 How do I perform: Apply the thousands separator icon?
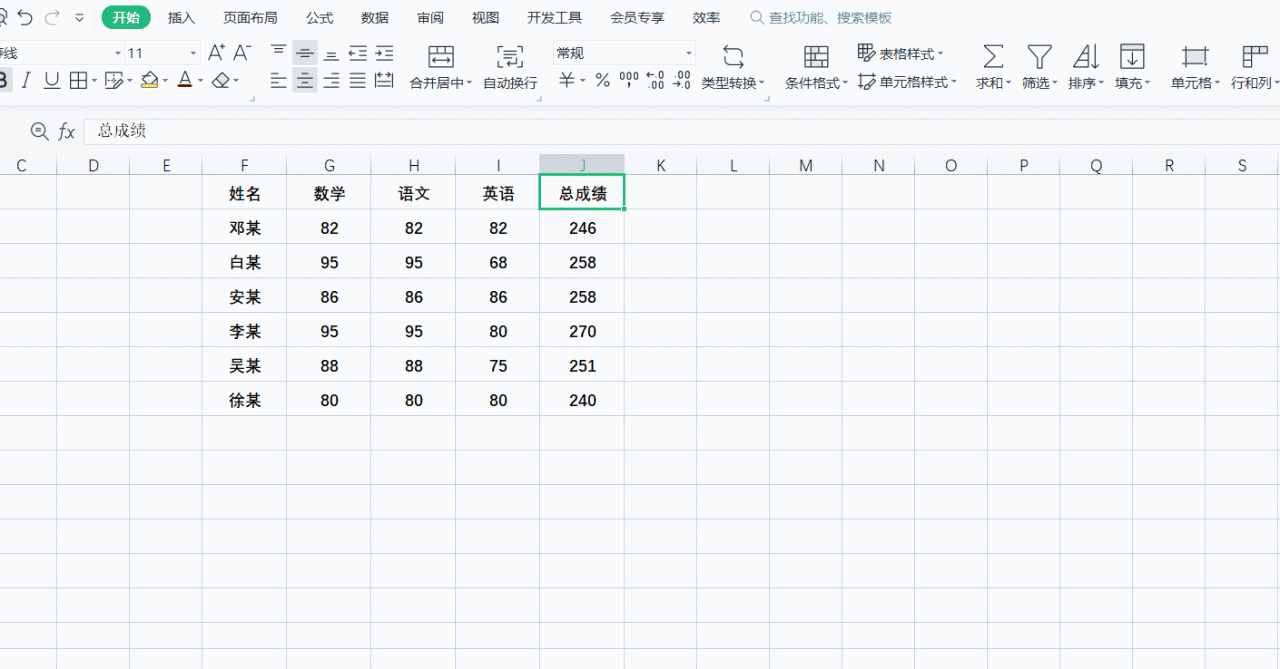[x=629, y=80]
